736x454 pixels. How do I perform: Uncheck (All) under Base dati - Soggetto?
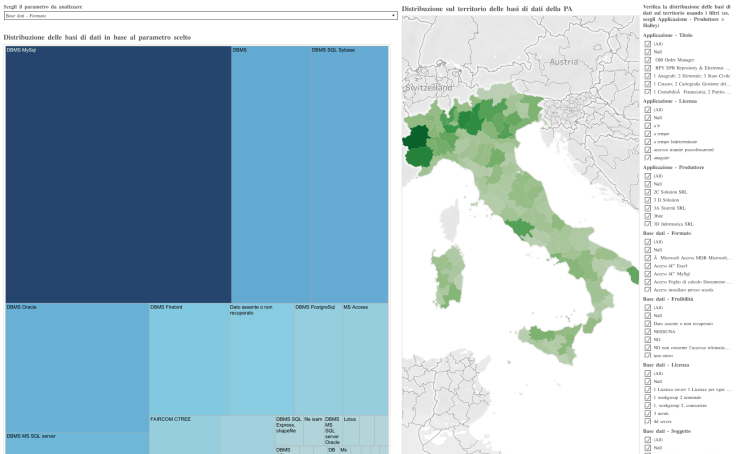tap(648, 440)
